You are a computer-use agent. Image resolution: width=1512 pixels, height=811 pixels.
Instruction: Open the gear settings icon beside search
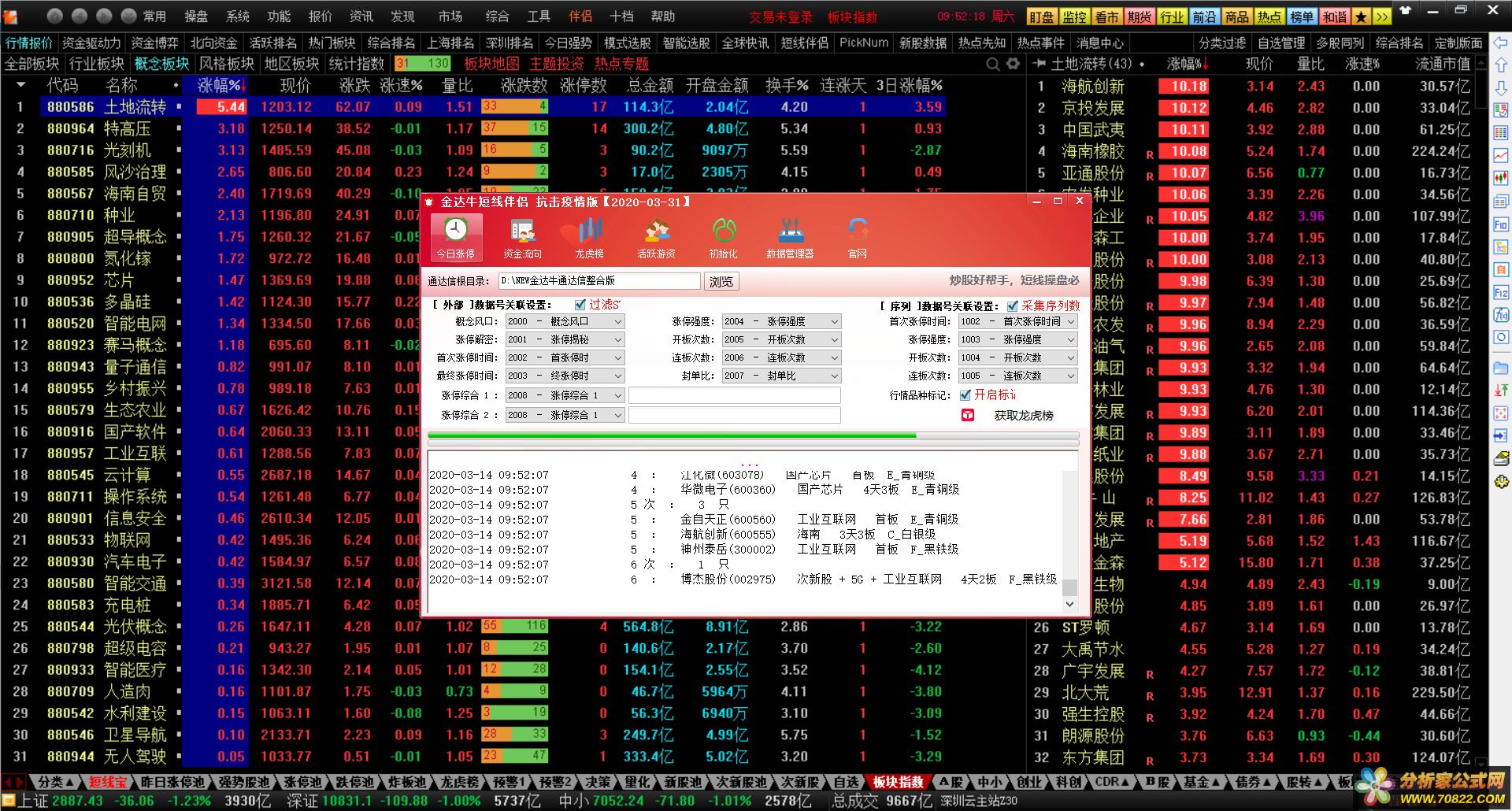pos(1013,64)
